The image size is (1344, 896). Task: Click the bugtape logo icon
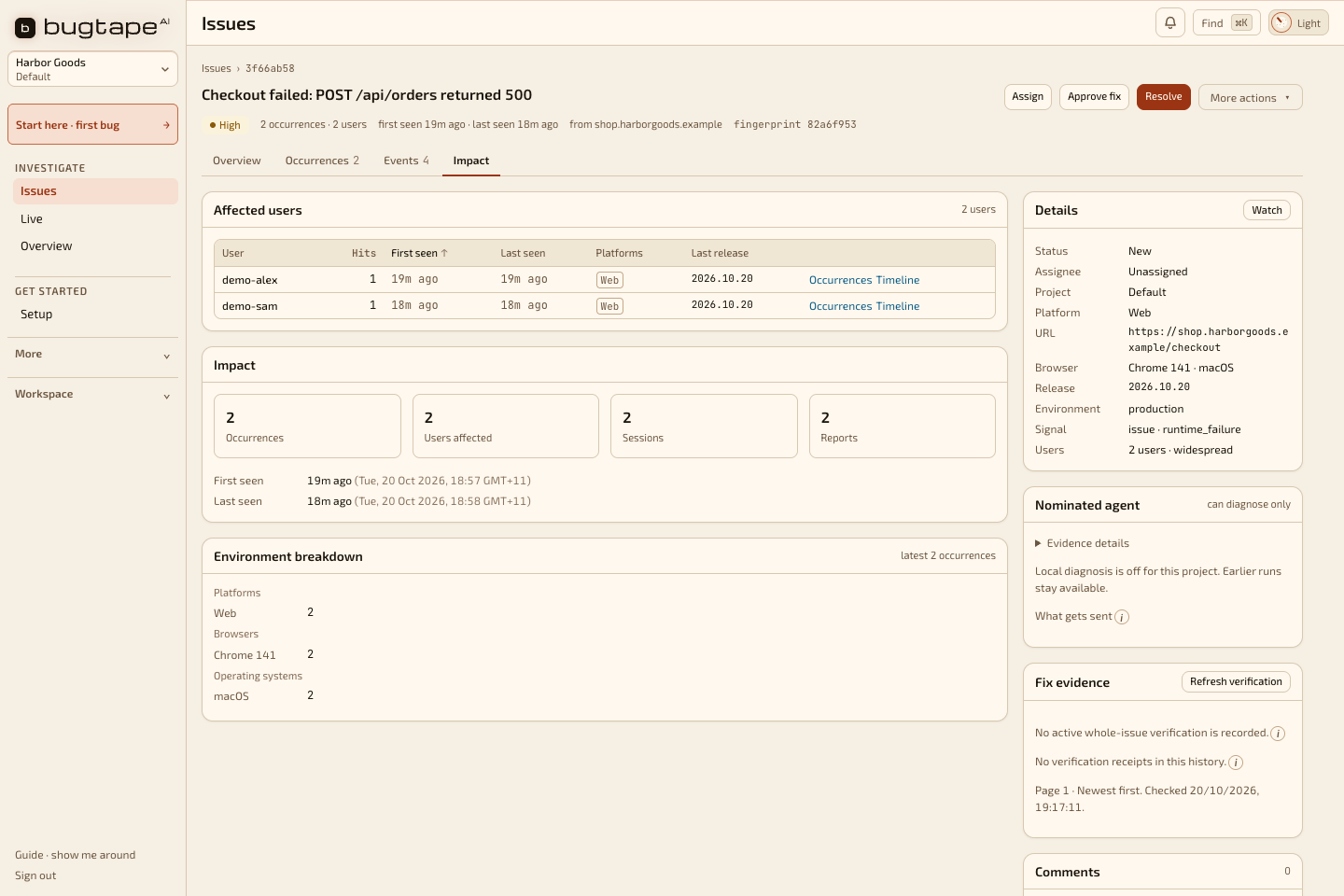(x=25, y=28)
